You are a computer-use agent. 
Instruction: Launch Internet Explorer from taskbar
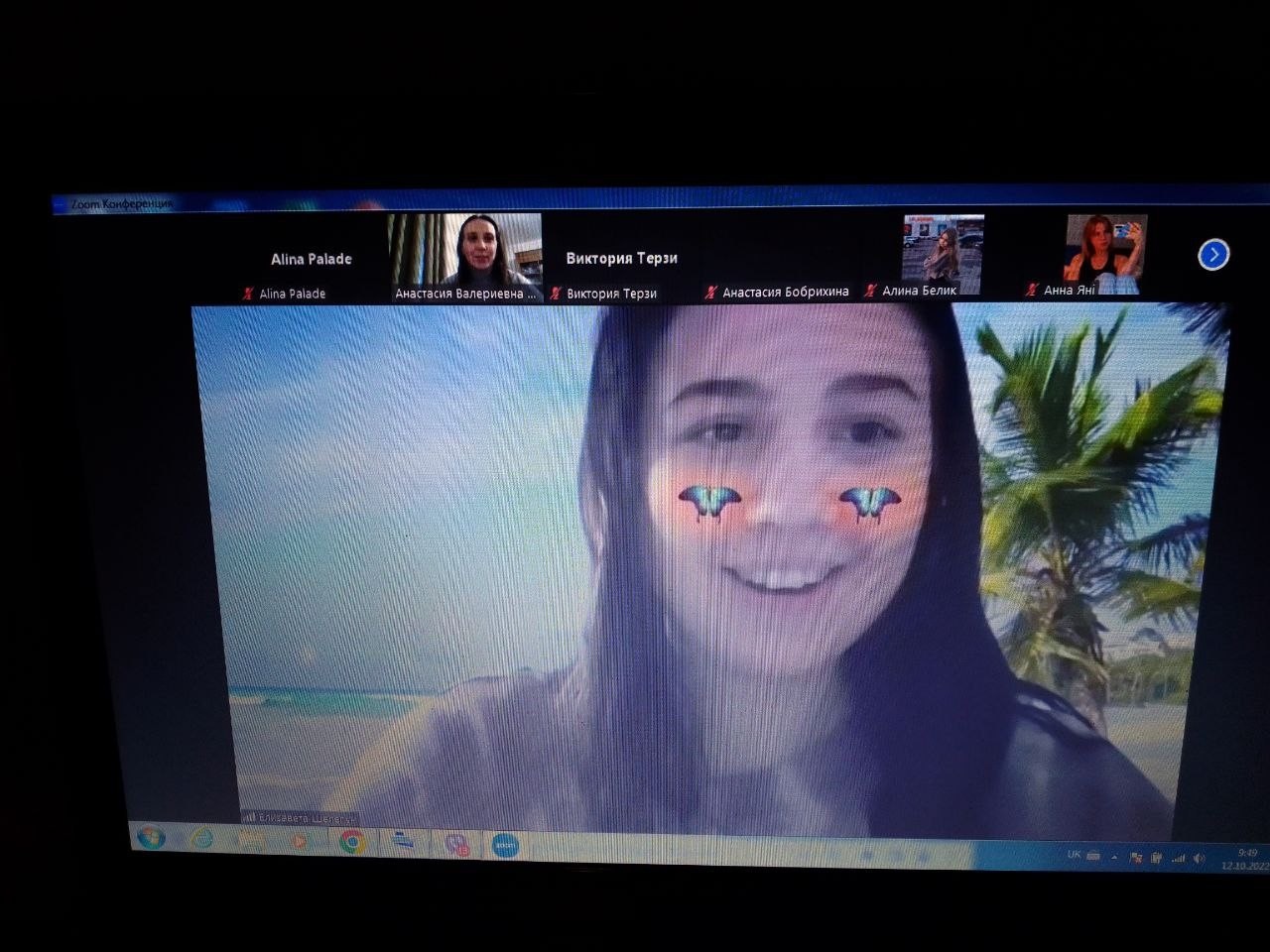click(201, 839)
